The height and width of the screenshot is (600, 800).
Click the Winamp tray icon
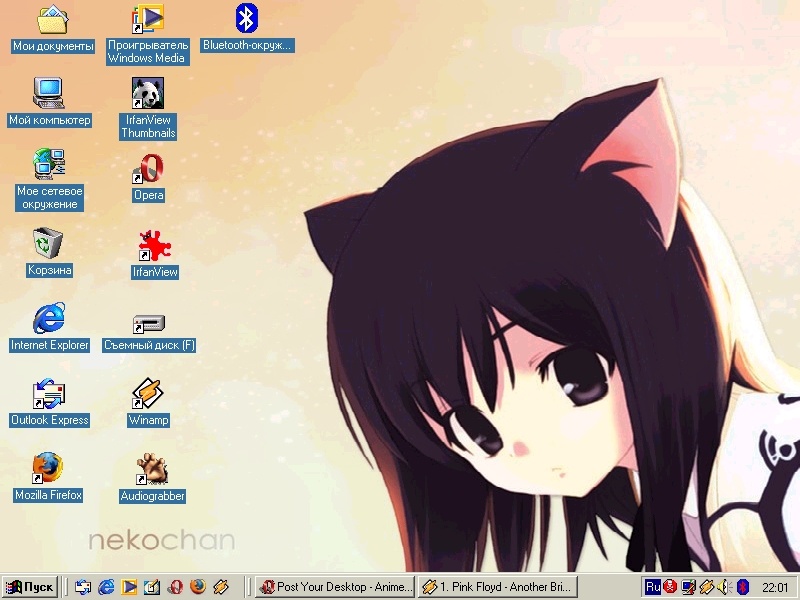[707, 587]
